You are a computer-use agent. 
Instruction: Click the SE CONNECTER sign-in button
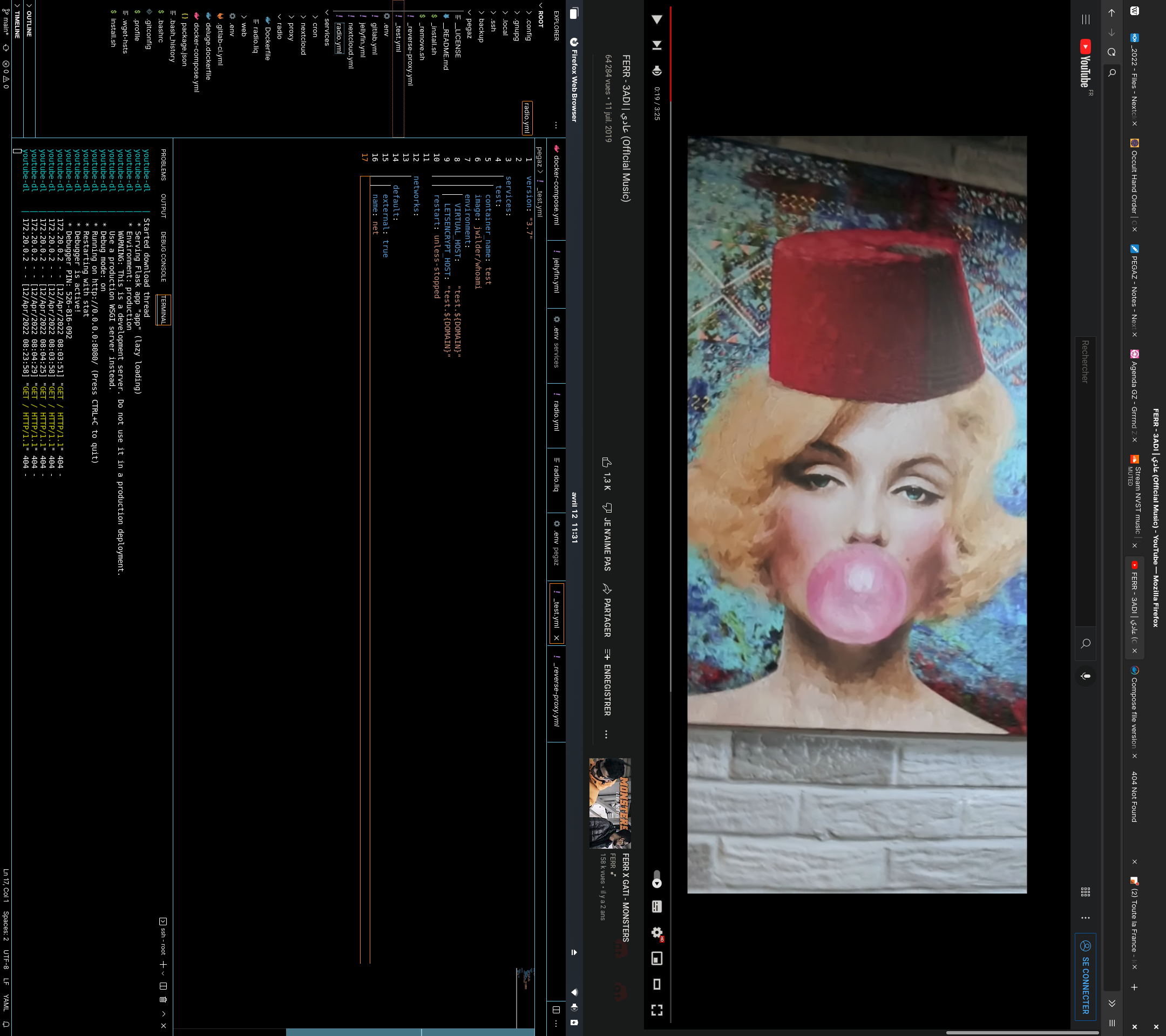(1085, 977)
